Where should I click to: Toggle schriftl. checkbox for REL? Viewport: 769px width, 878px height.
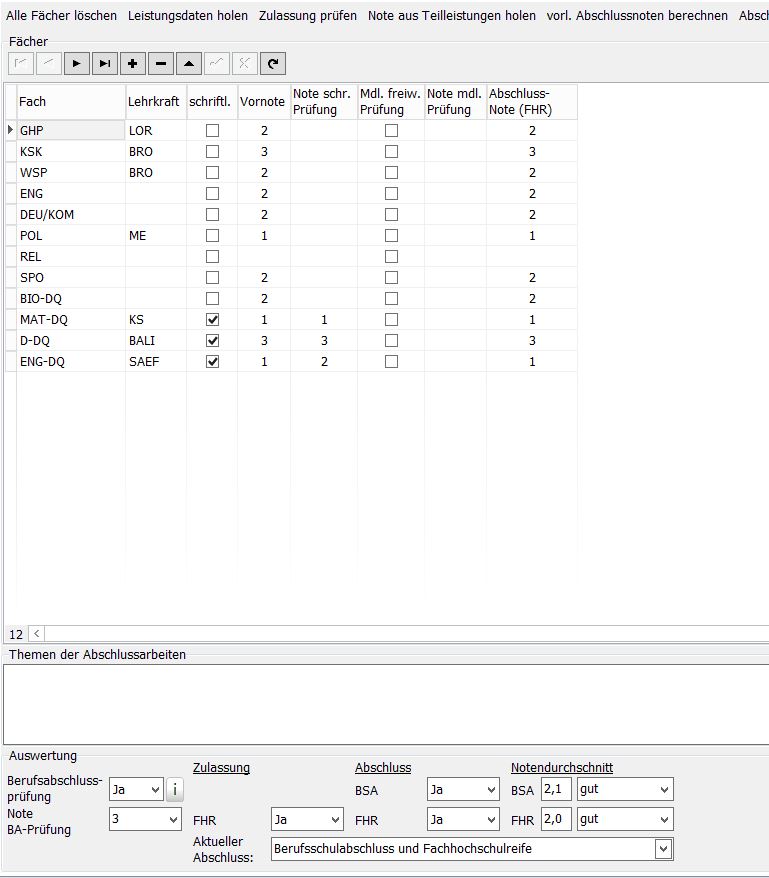(212, 256)
